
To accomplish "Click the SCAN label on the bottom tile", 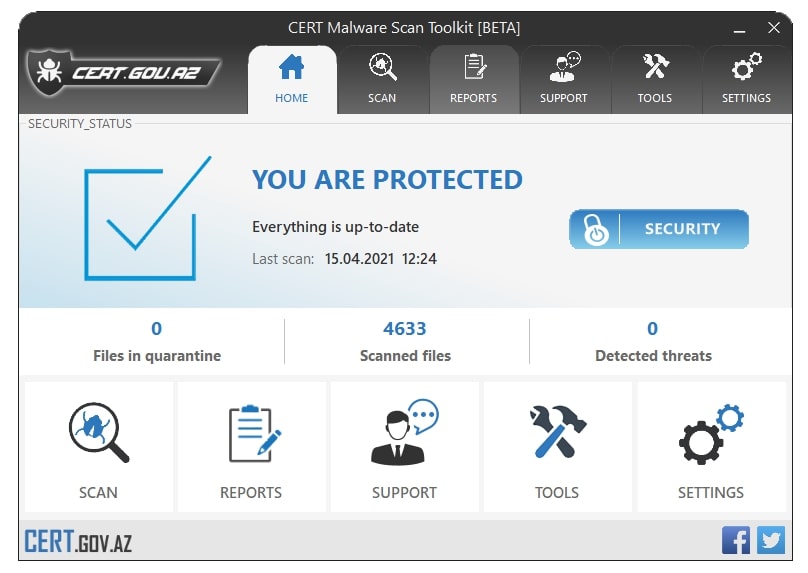I will click(x=98, y=493).
